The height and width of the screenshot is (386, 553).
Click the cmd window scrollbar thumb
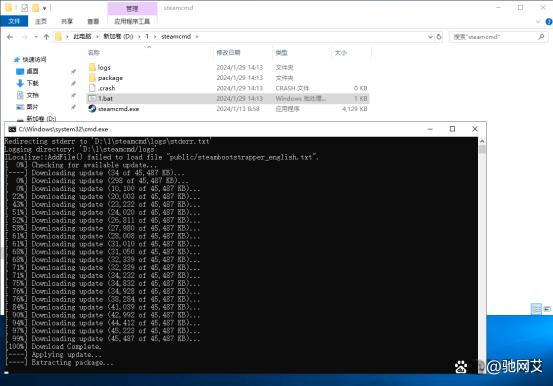pos(482,150)
